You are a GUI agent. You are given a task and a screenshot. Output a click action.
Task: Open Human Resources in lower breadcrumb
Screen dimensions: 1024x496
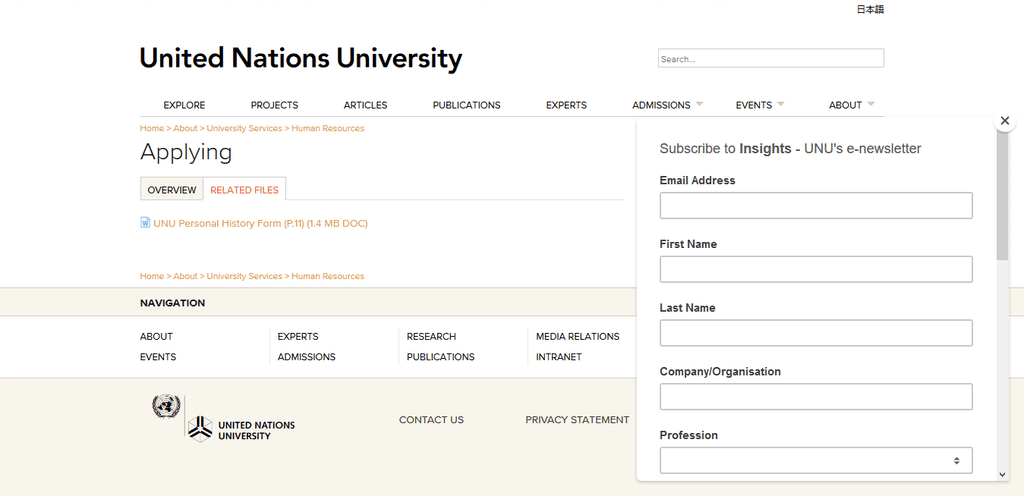tap(328, 276)
